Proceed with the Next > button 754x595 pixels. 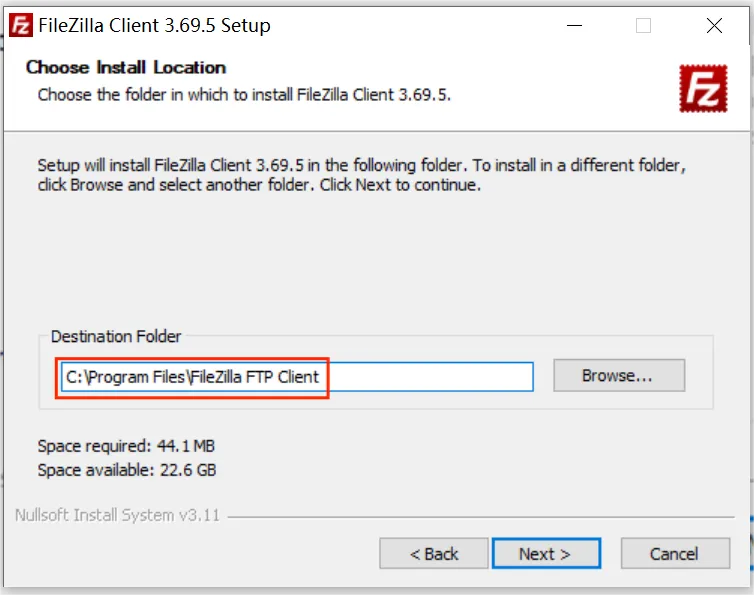tap(545, 553)
